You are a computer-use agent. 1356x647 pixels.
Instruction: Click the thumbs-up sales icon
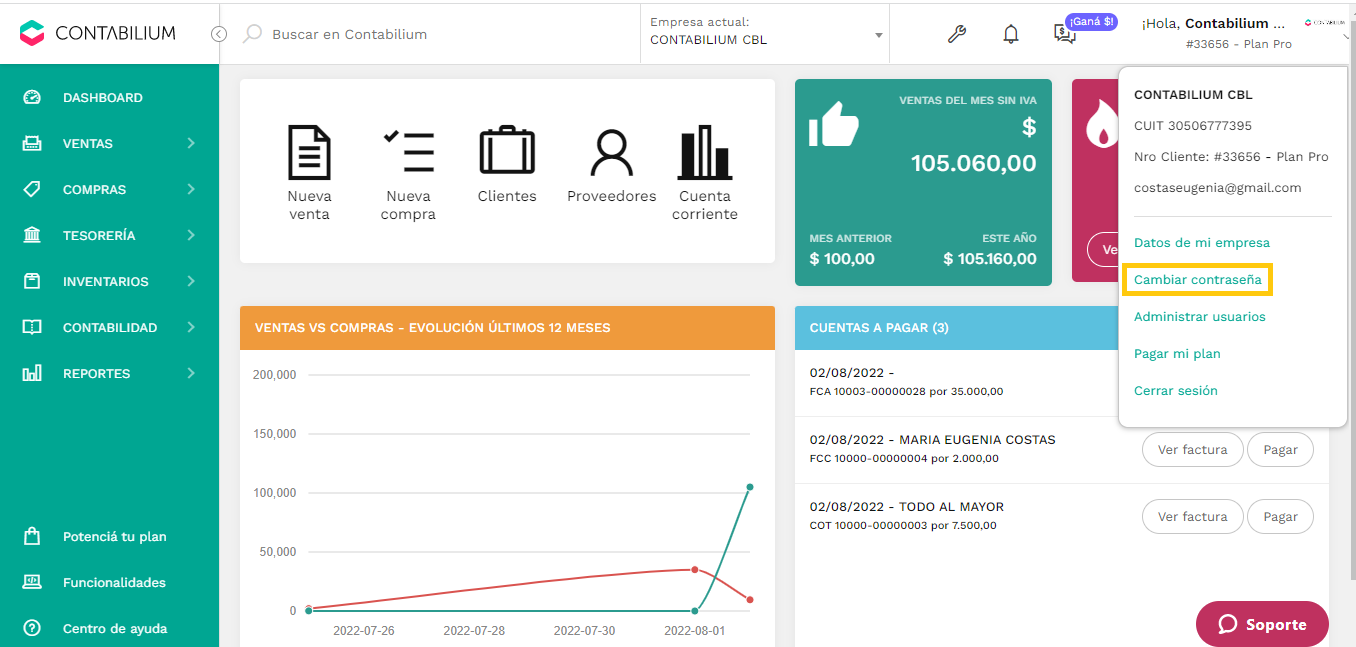point(834,126)
